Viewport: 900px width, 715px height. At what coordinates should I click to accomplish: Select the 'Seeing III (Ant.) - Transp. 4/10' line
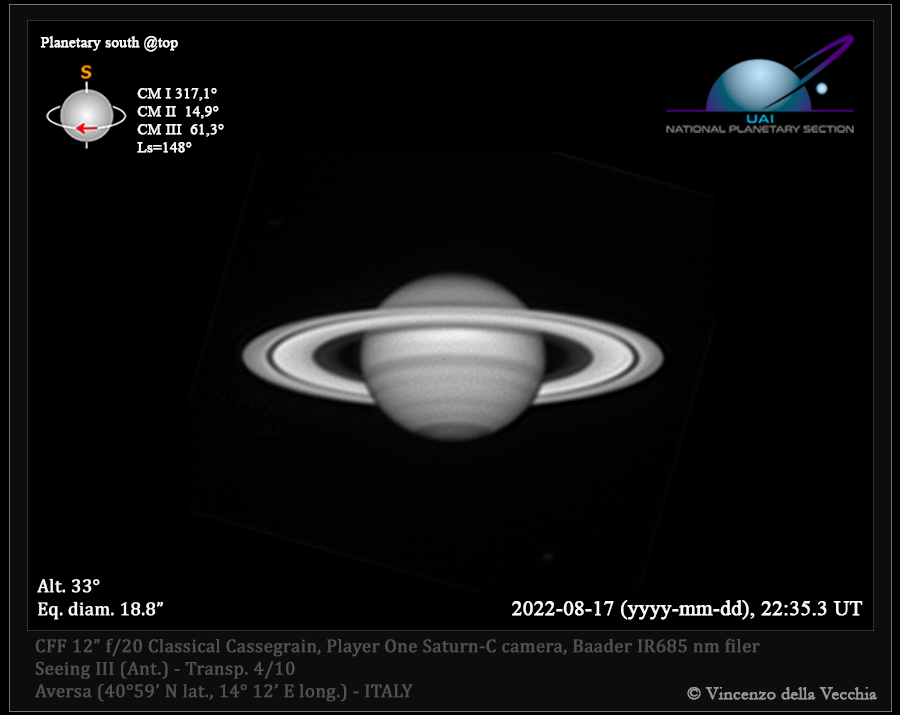pos(165,669)
